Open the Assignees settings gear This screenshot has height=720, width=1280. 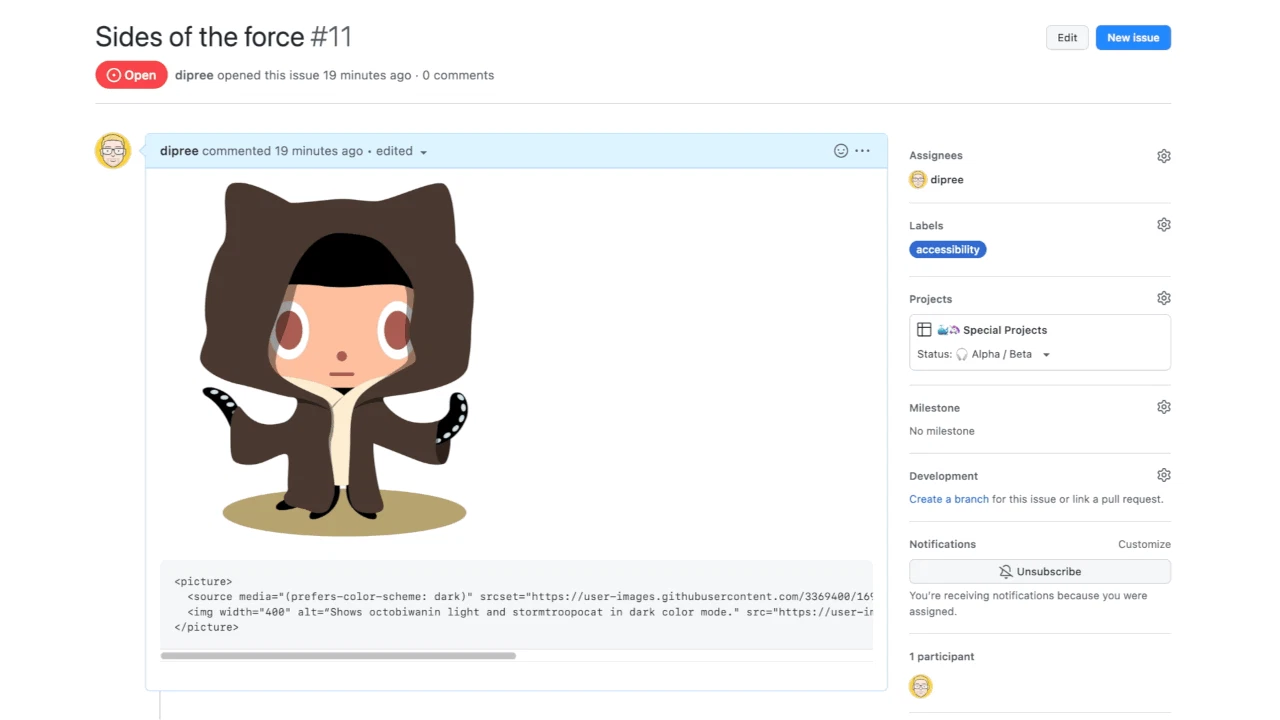(1163, 156)
